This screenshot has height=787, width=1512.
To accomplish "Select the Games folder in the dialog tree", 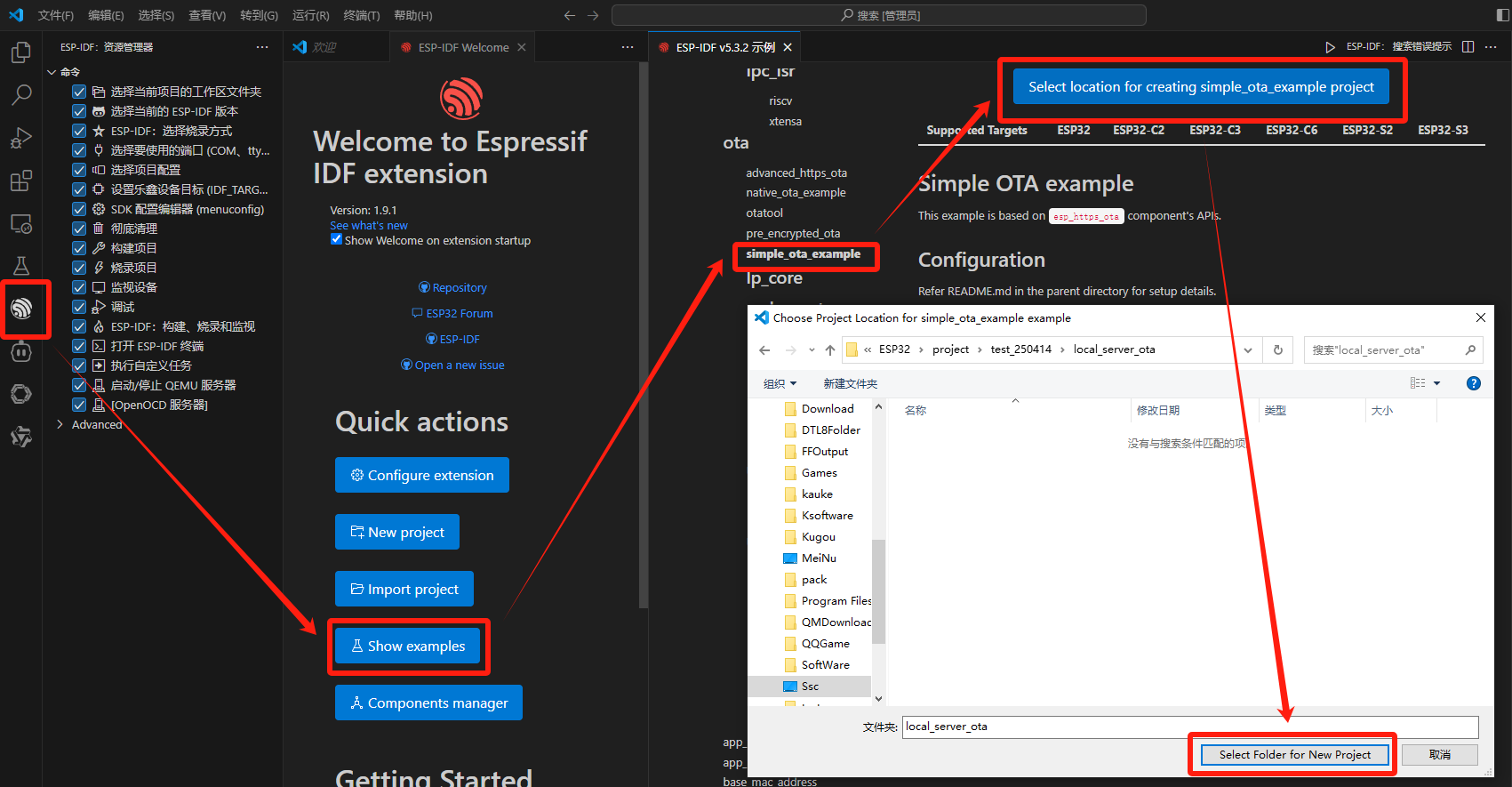I will 819,473.
